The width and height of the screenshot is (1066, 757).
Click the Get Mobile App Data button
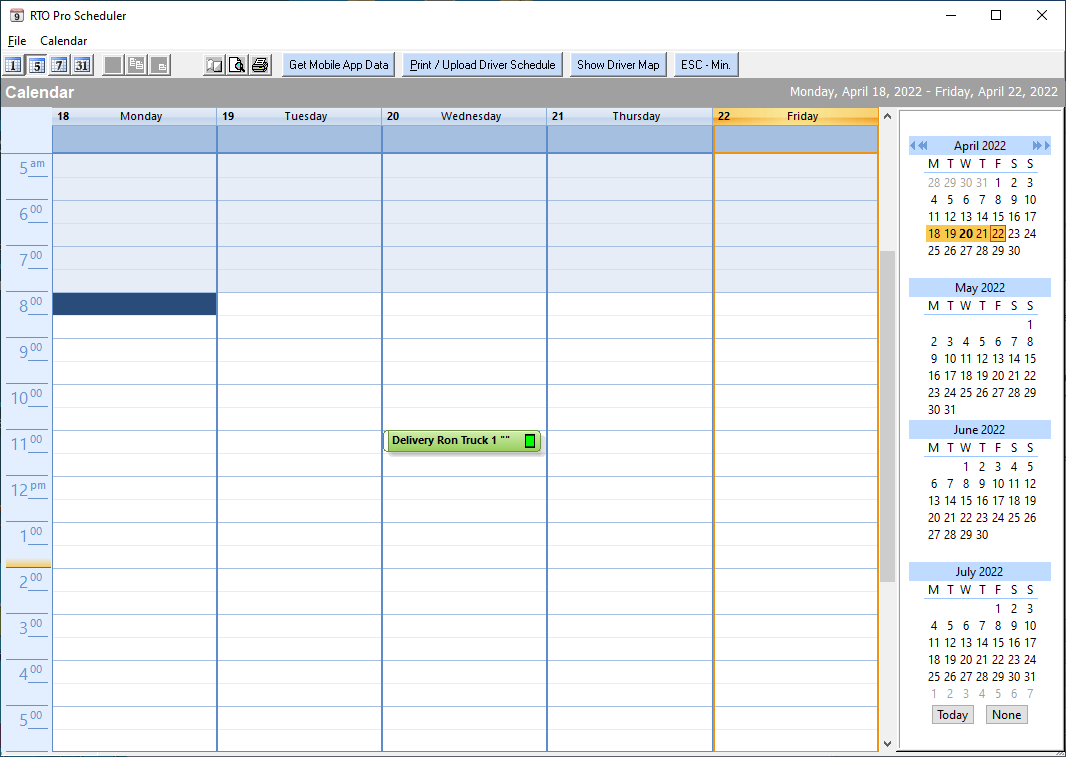pyautogui.click(x=338, y=65)
